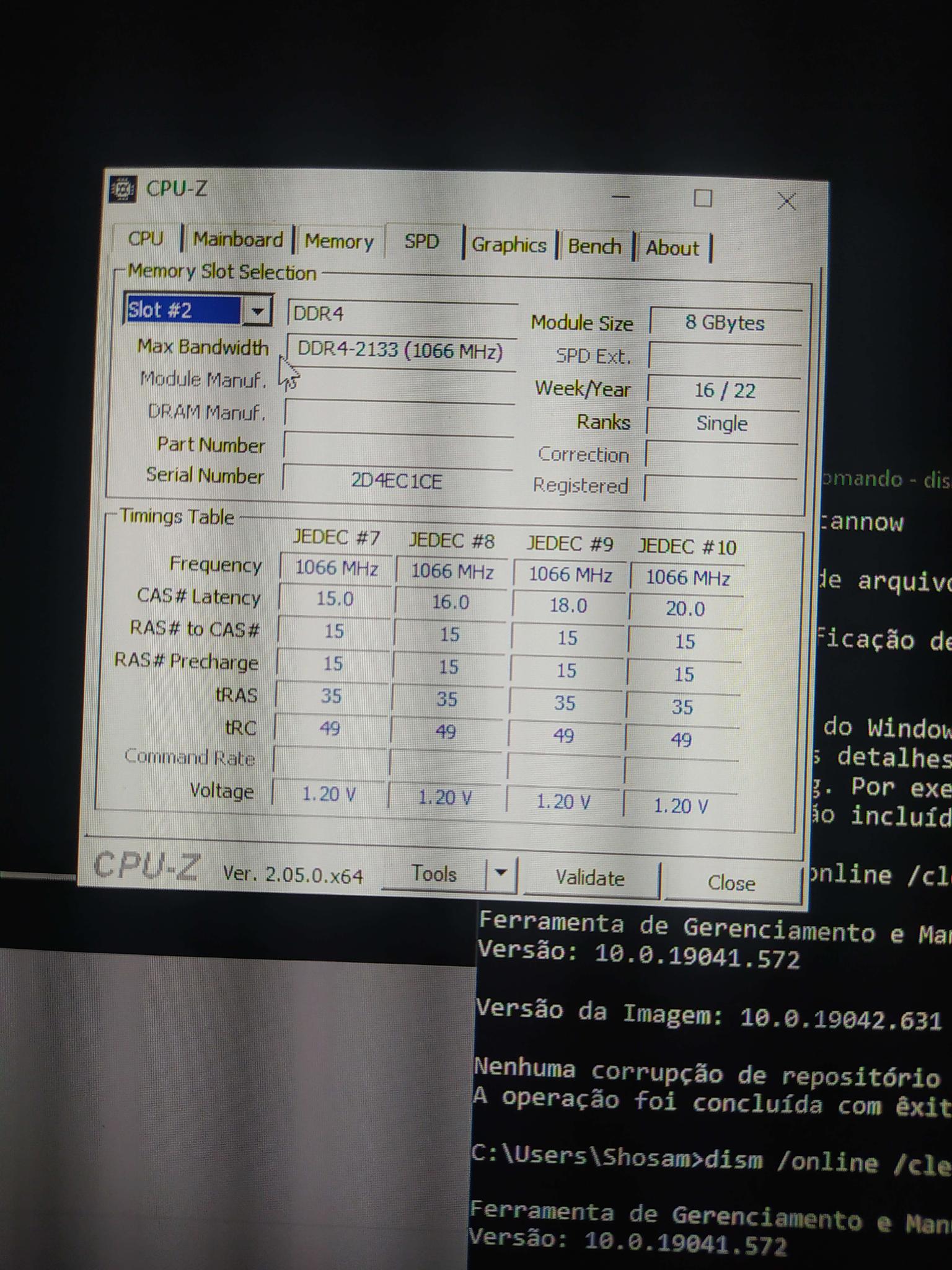The width and height of the screenshot is (952, 1270).
Task: Click the Max Bandwidth label
Action: (x=203, y=347)
